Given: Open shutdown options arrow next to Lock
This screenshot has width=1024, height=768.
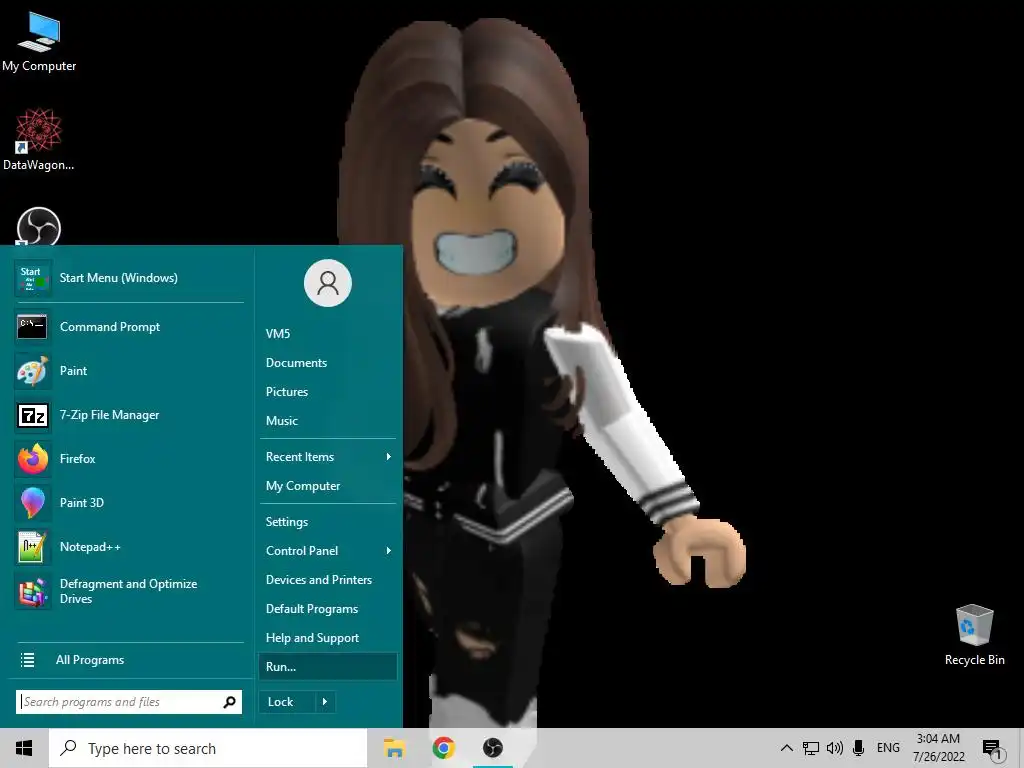Looking at the screenshot, I should pyautogui.click(x=325, y=702).
